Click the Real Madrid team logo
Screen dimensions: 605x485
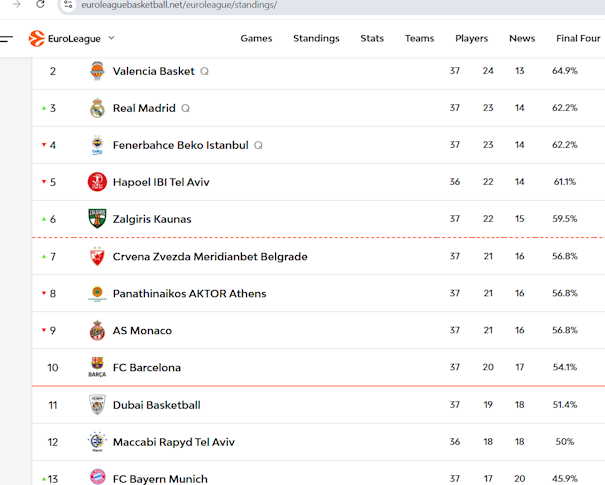click(x=97, y=108)
